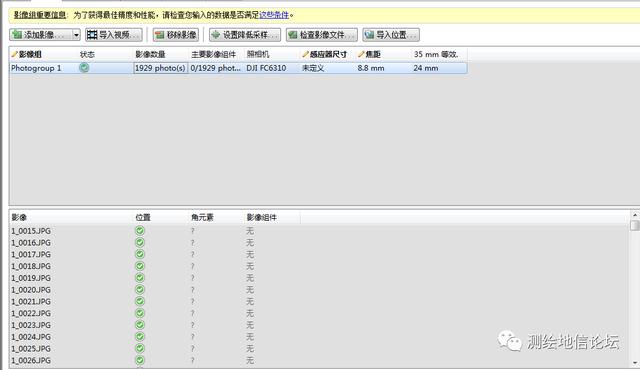Select image 1_0022.JPG
640x370 pixels.
tap(31, 314)
